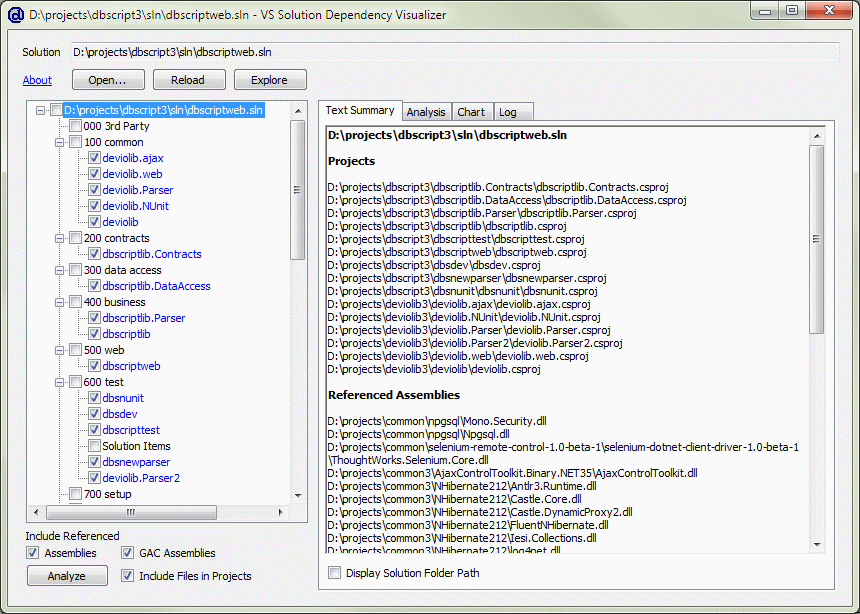Click the FluentNHibernate.dll assembly line
This screenshot has height=614, width=860.
point(468,525)
